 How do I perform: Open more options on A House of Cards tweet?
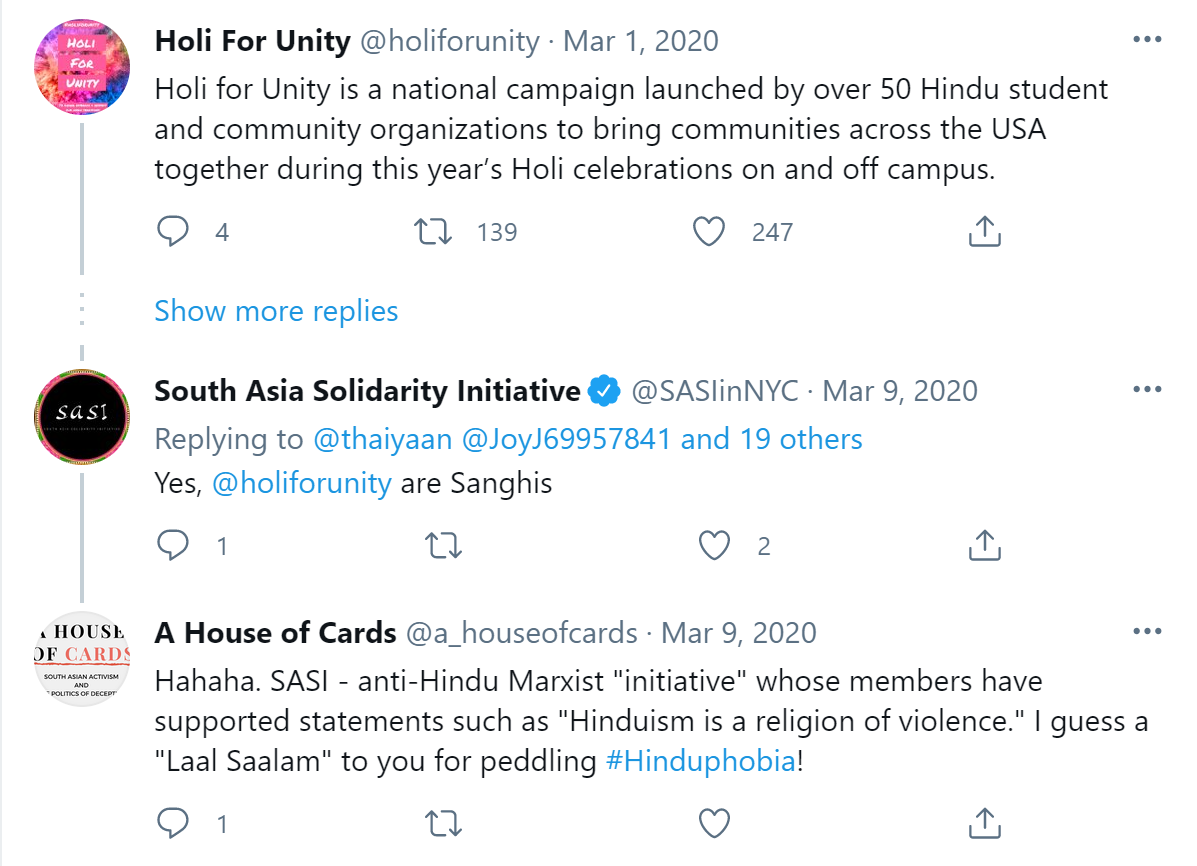click(x=1147, y=632)
